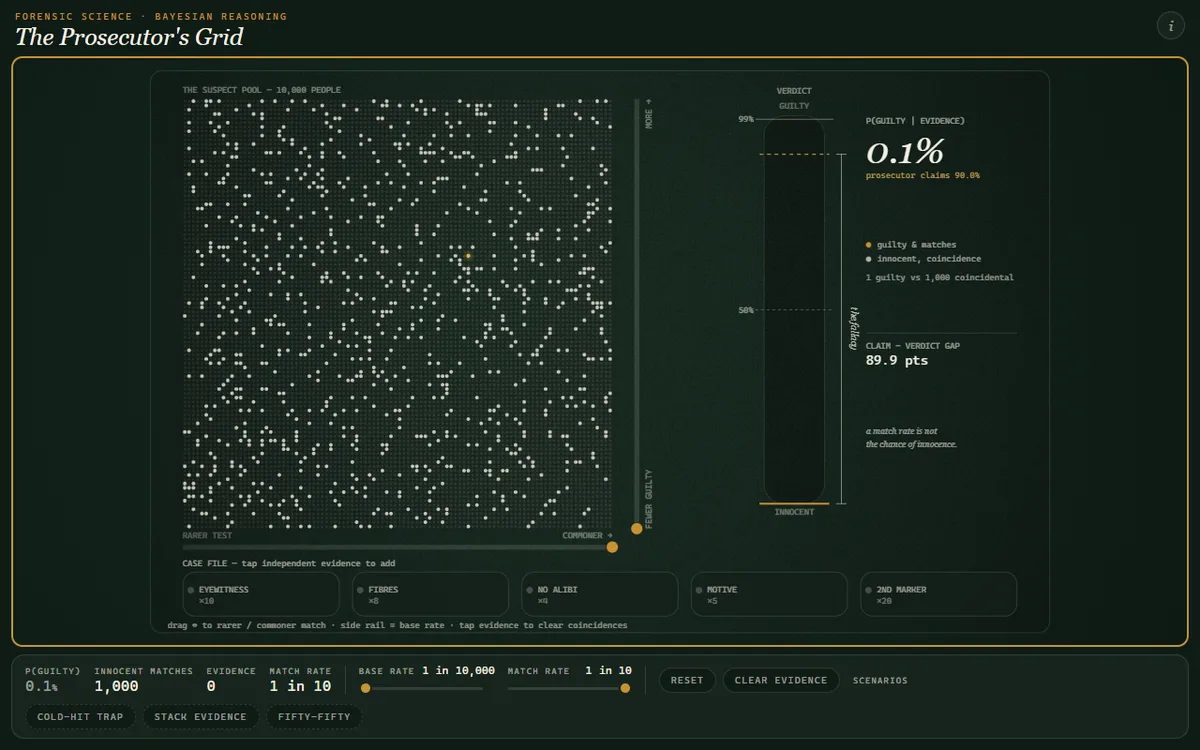Click the 'SCENARIOS' label

880,680
